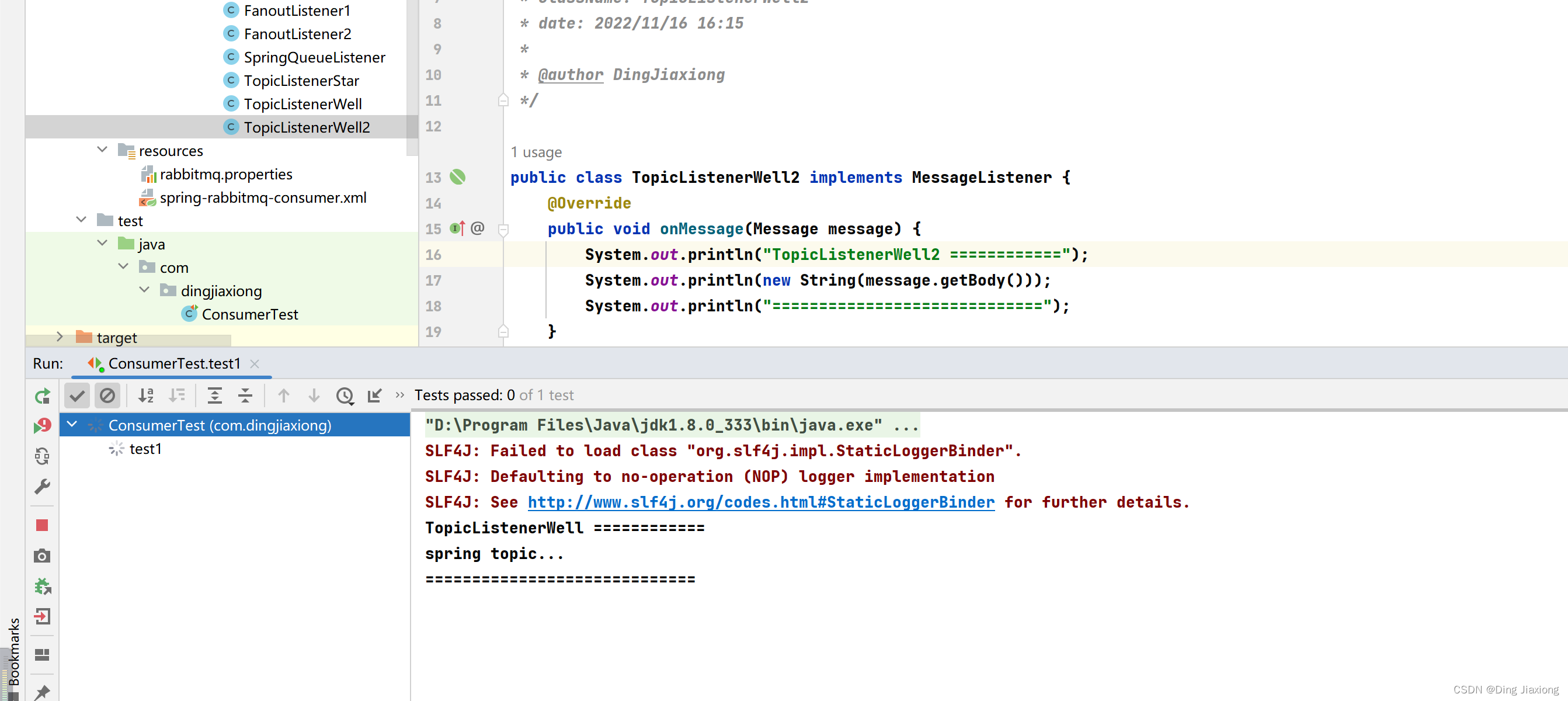
Task: Stop the running test
Action: (42, 525)
